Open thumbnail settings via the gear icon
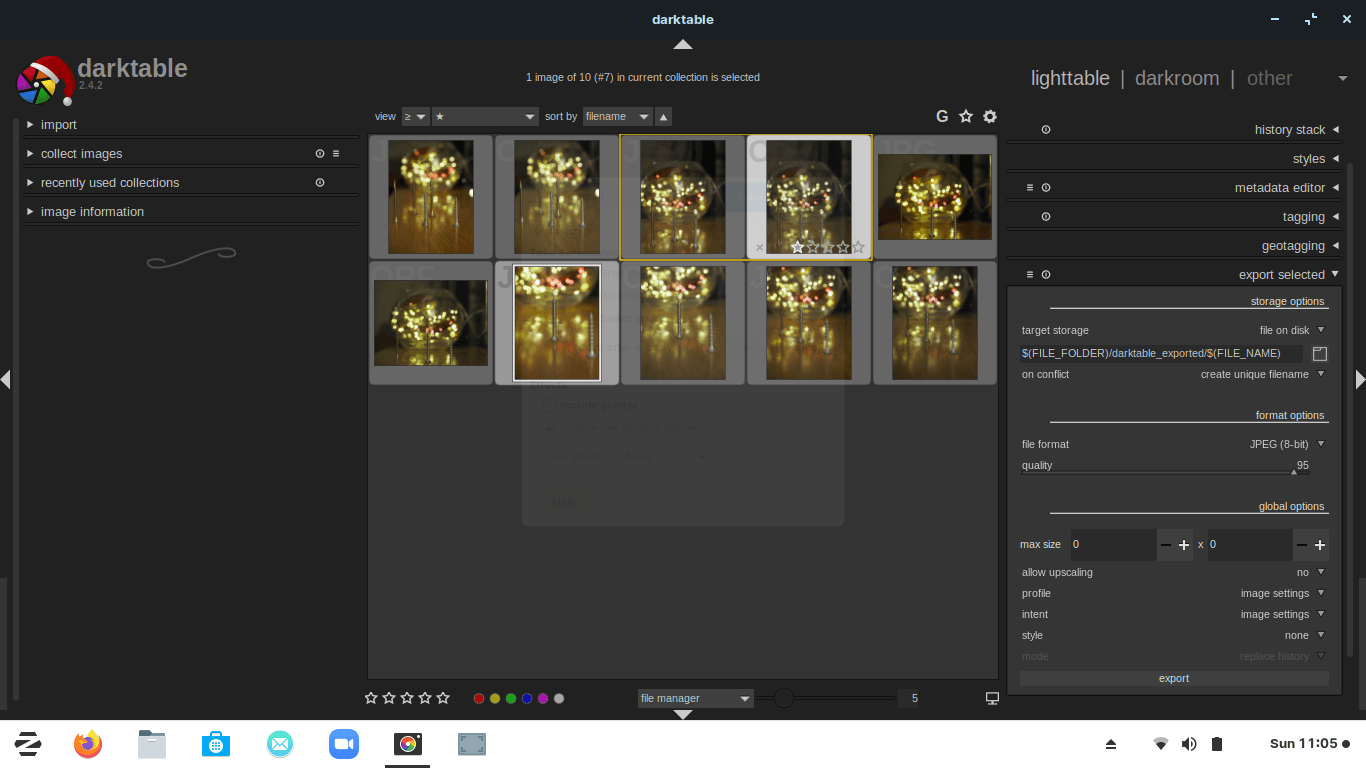Screen dimensions: 1366x768 (x=989, y=116)
